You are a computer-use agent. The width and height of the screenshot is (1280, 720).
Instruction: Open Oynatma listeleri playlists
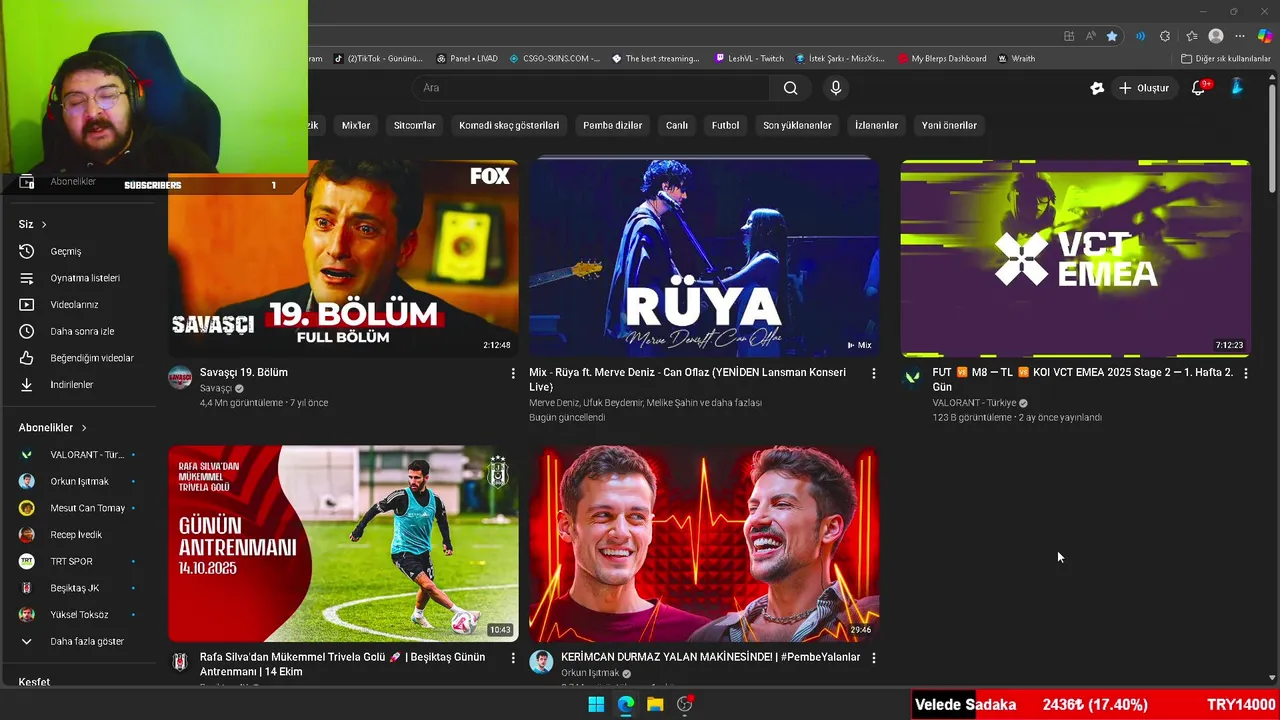[x=85, y=278]
